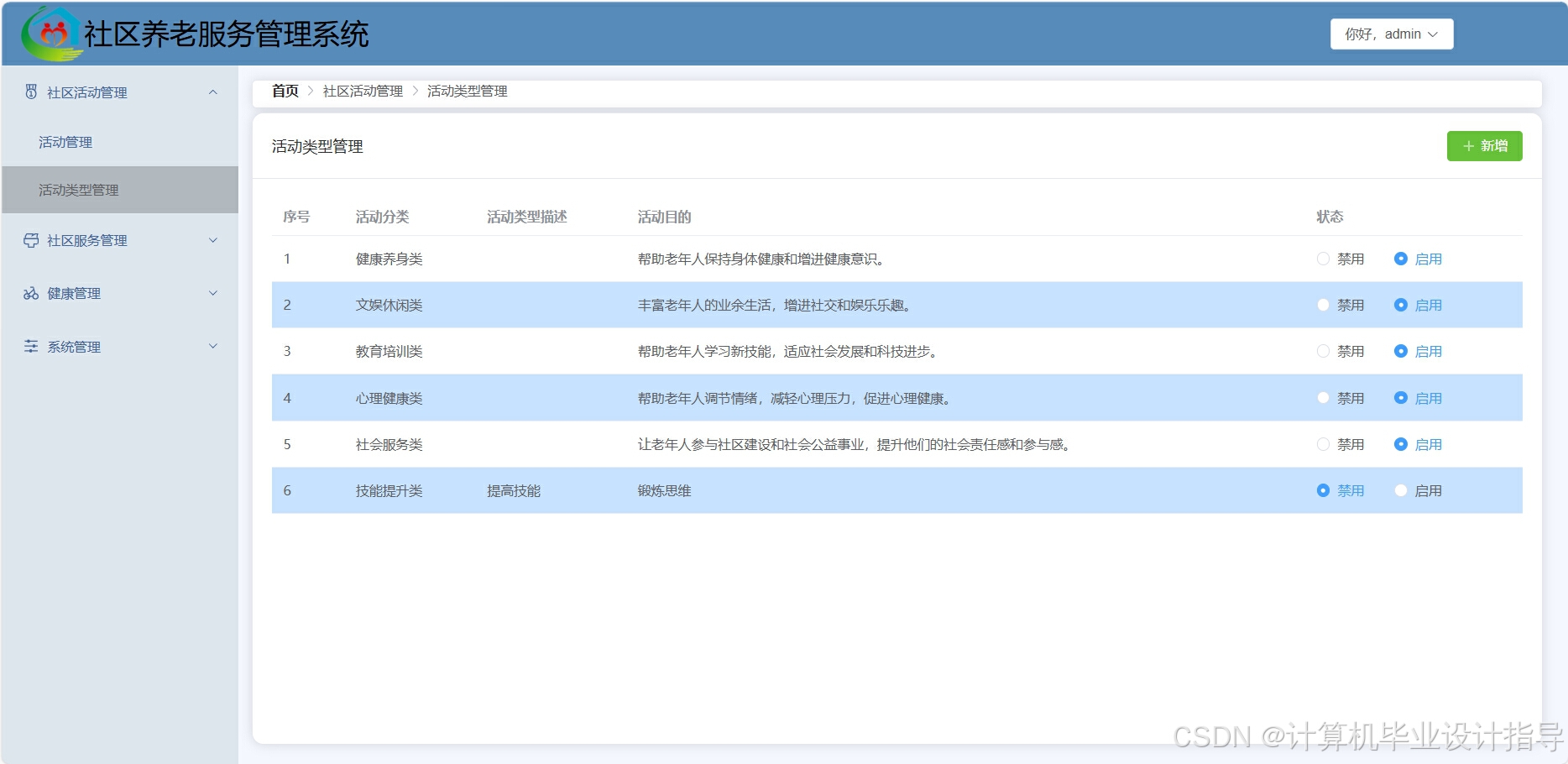The image size is (1568, 764).
Task: Click the 锻炼思维 purpose cell
Action: (665, 490)
